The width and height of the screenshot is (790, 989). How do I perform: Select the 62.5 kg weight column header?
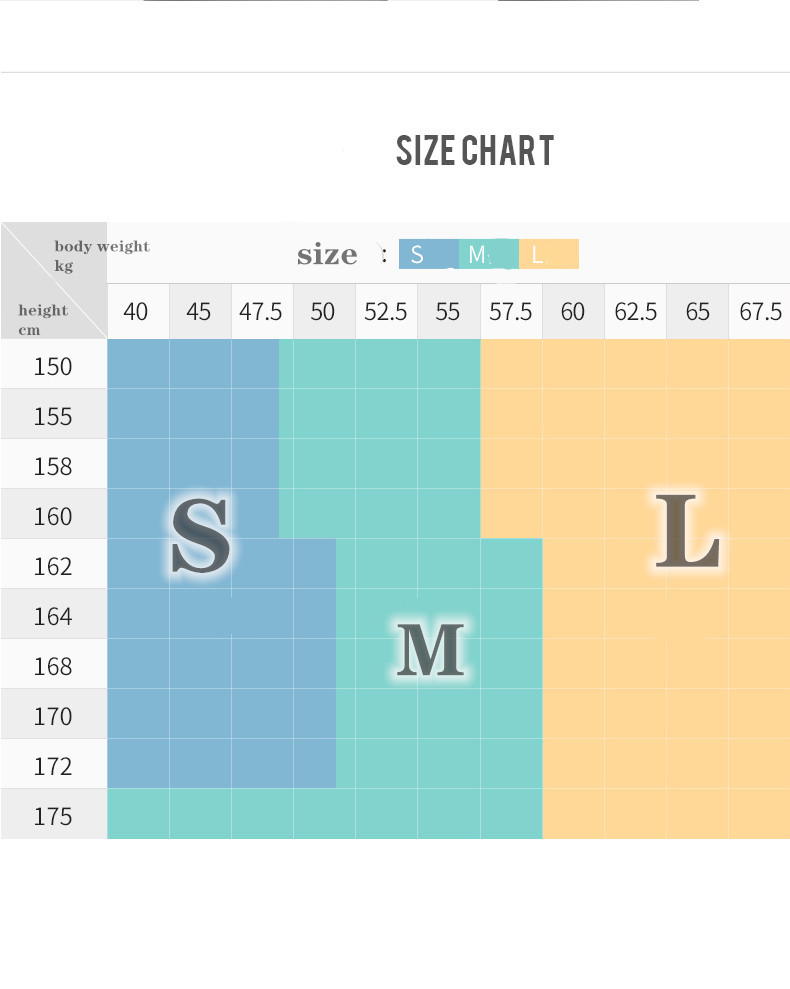point(635,312)
